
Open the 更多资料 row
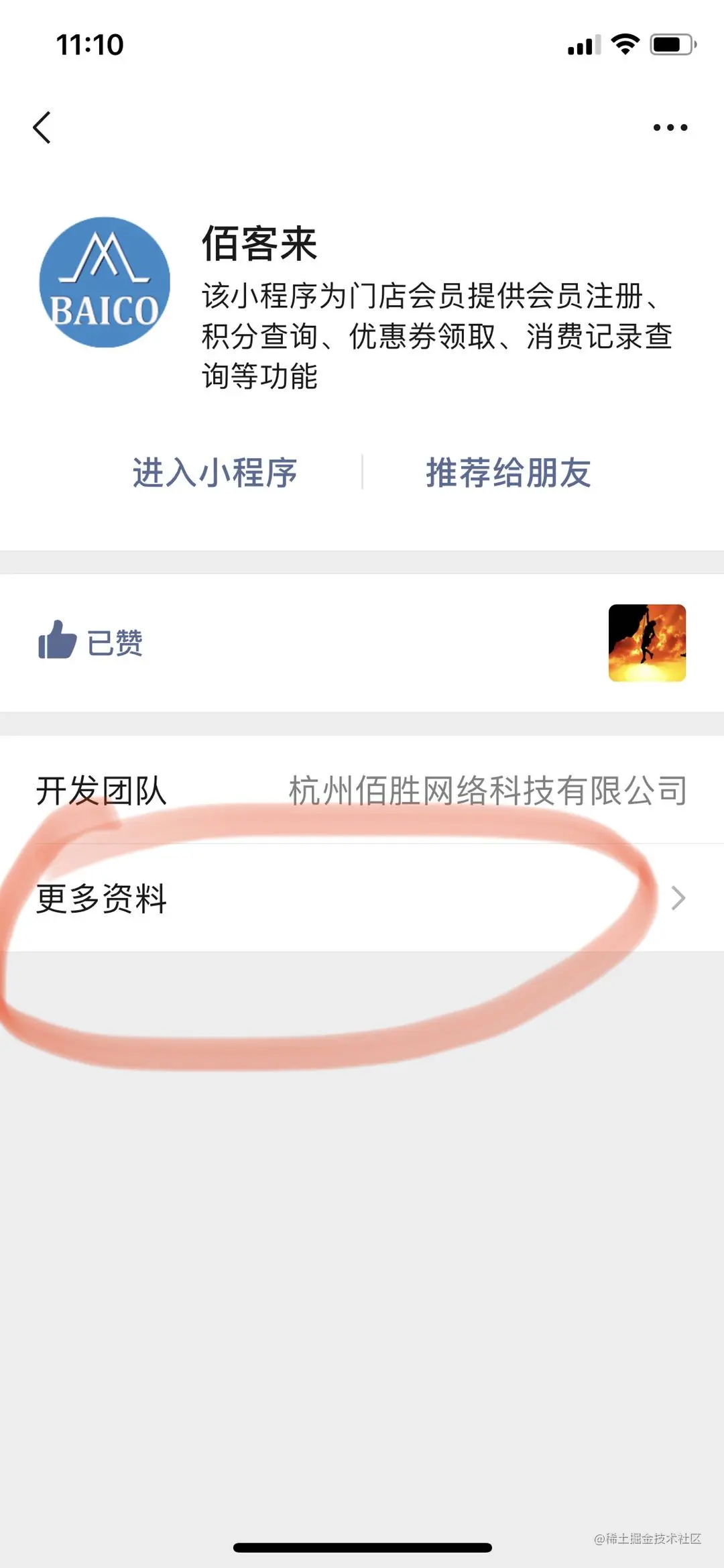[x=362, y=898]
